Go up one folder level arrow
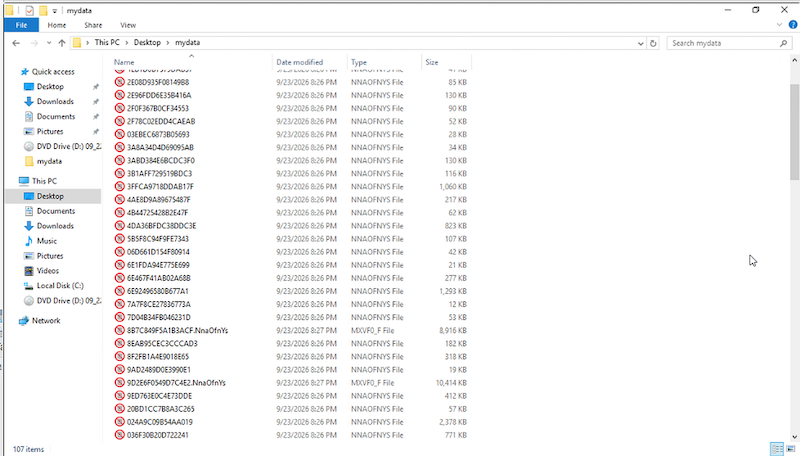The height and width of the screenshot is (456, 800). pos(62,43)
